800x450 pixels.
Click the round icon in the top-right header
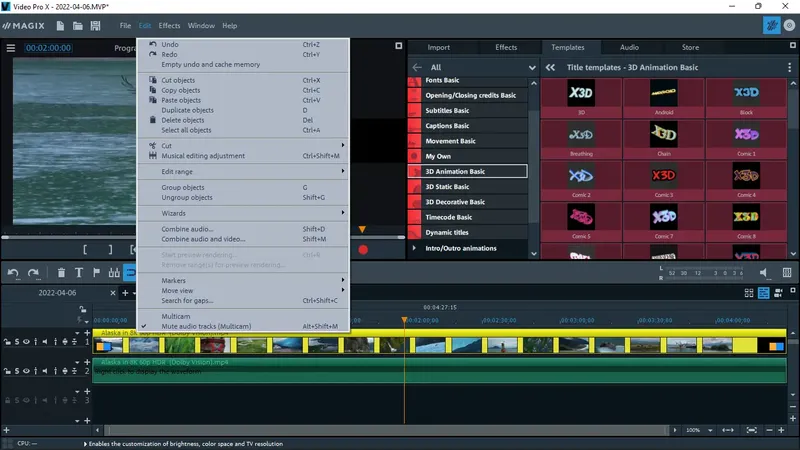point(789,26)
